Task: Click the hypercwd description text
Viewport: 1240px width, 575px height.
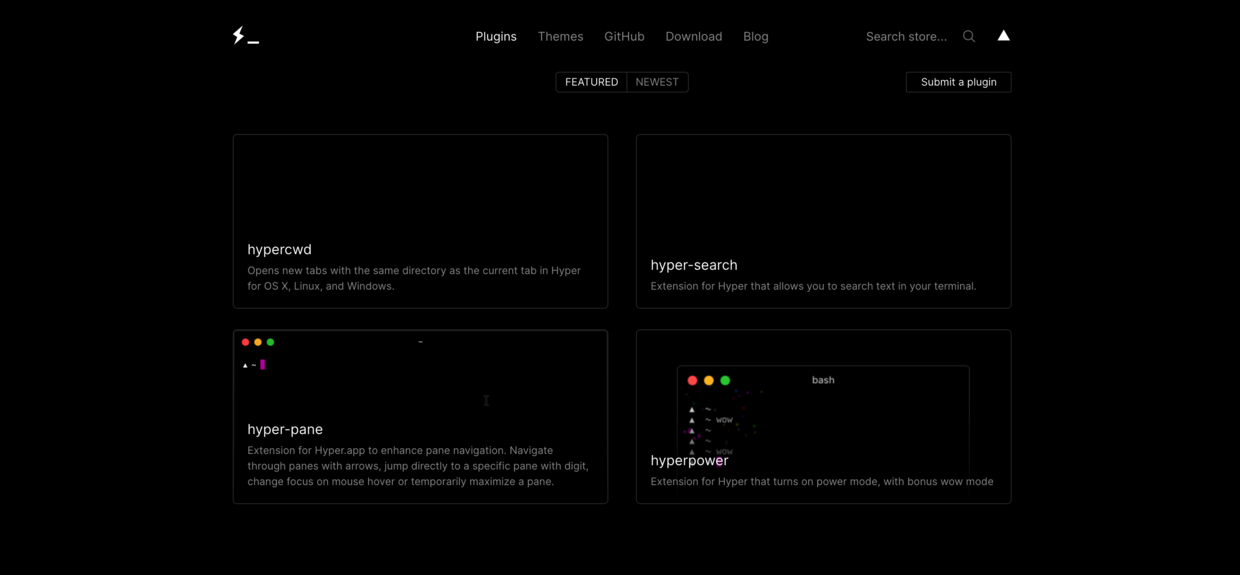Action: pyautogui.click(x=414, y=278)
